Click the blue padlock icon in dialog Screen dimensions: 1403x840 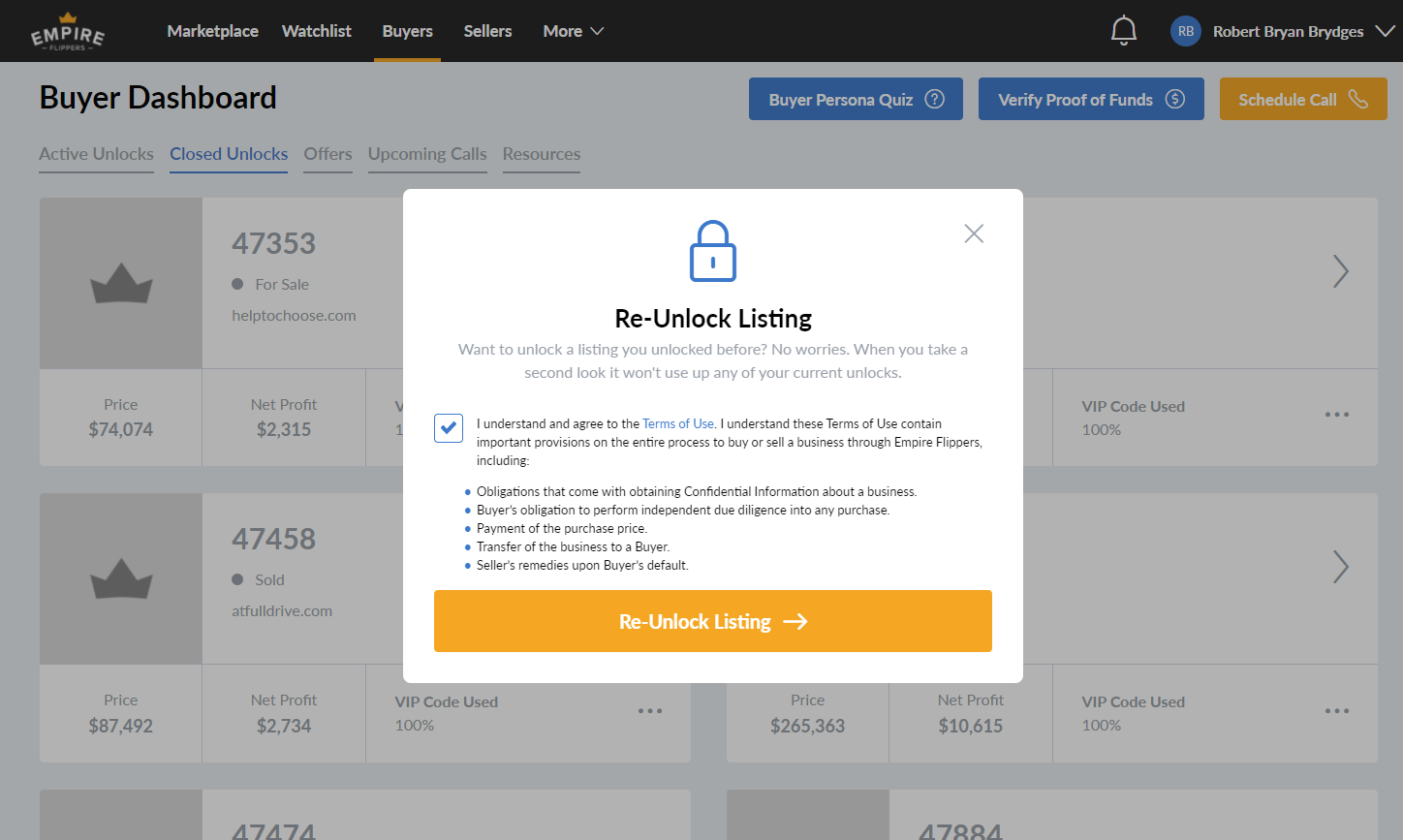pyautogui.click(x=713, y=251)
